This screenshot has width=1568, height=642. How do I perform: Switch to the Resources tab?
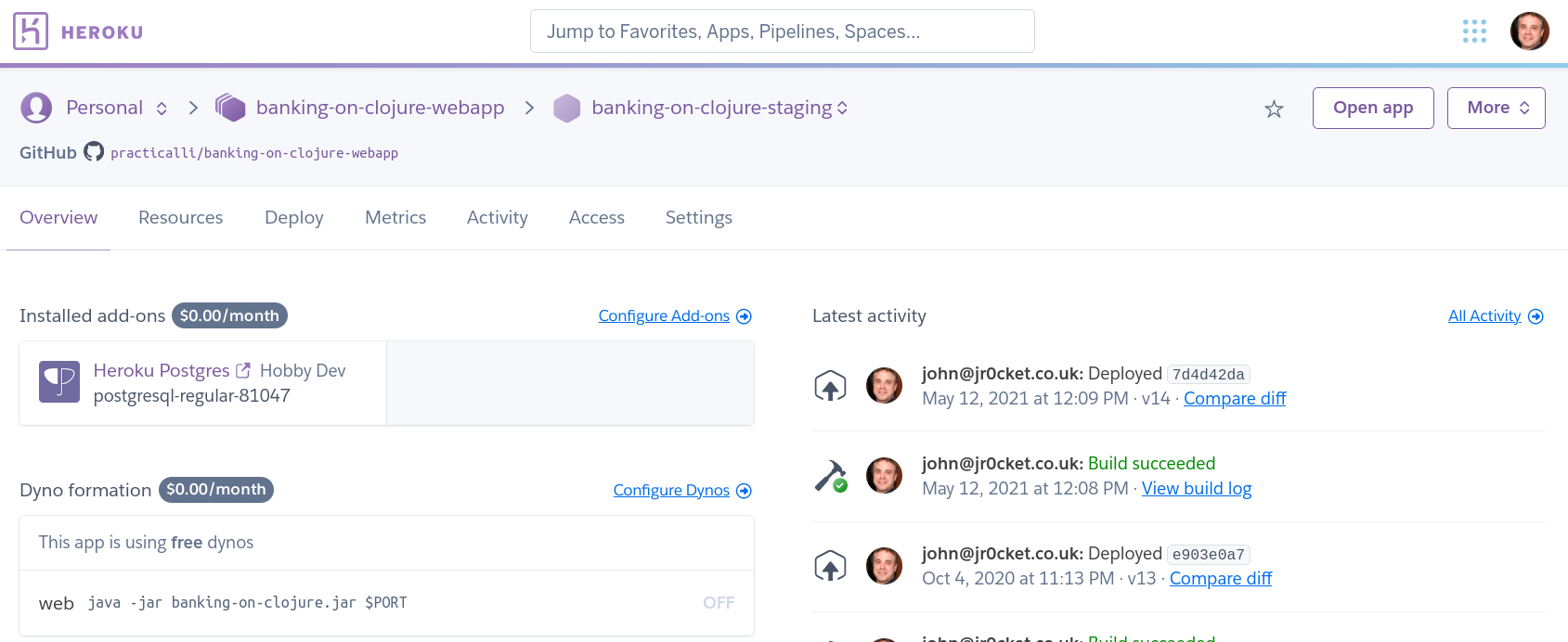[180, 217]
